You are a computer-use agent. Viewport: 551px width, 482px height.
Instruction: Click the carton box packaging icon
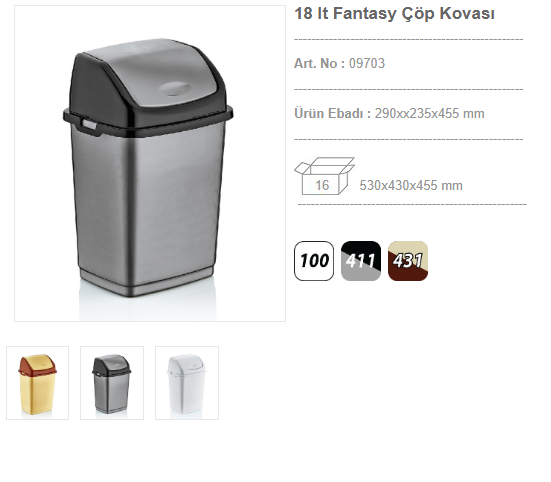point(324,176)
